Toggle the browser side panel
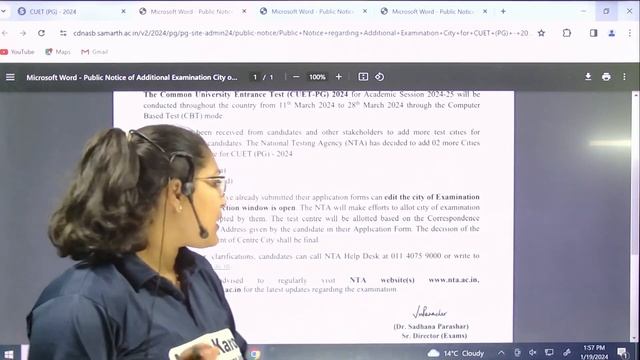The width and height of the screenshot is (640, 360). [x=593, y=33]
